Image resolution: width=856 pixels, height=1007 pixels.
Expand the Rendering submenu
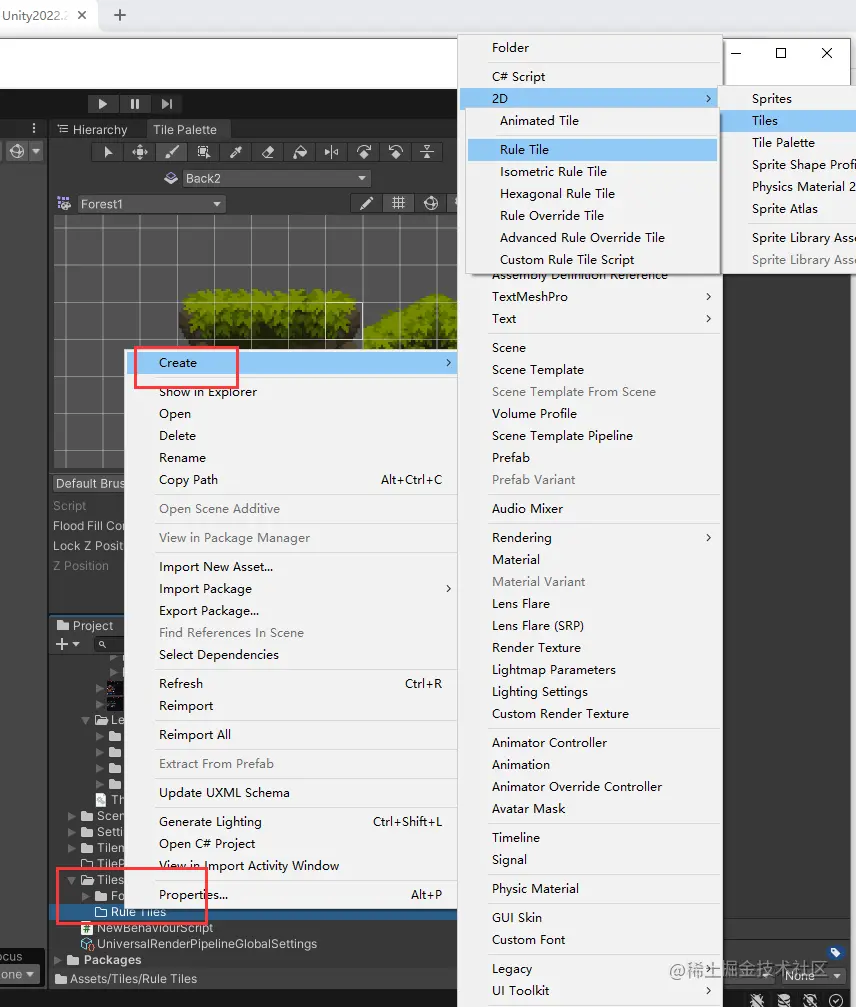coord(590,538)
